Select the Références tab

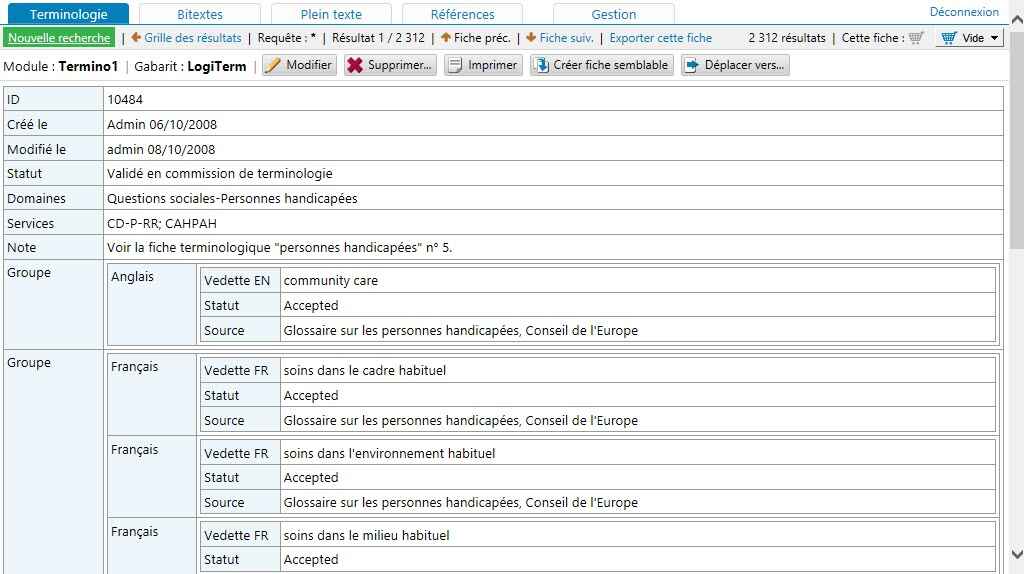462,14
